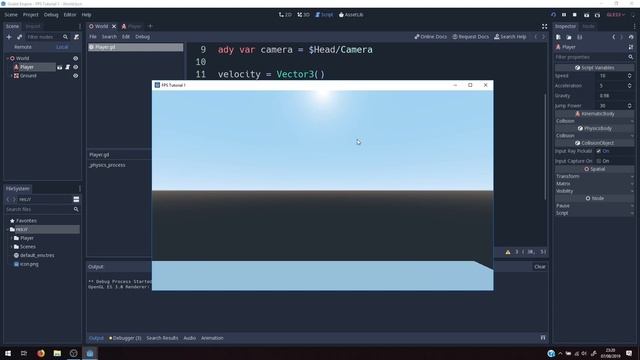Play a custom scene
Viewport: 640px width, 360px height.
(x=597, y=15)
